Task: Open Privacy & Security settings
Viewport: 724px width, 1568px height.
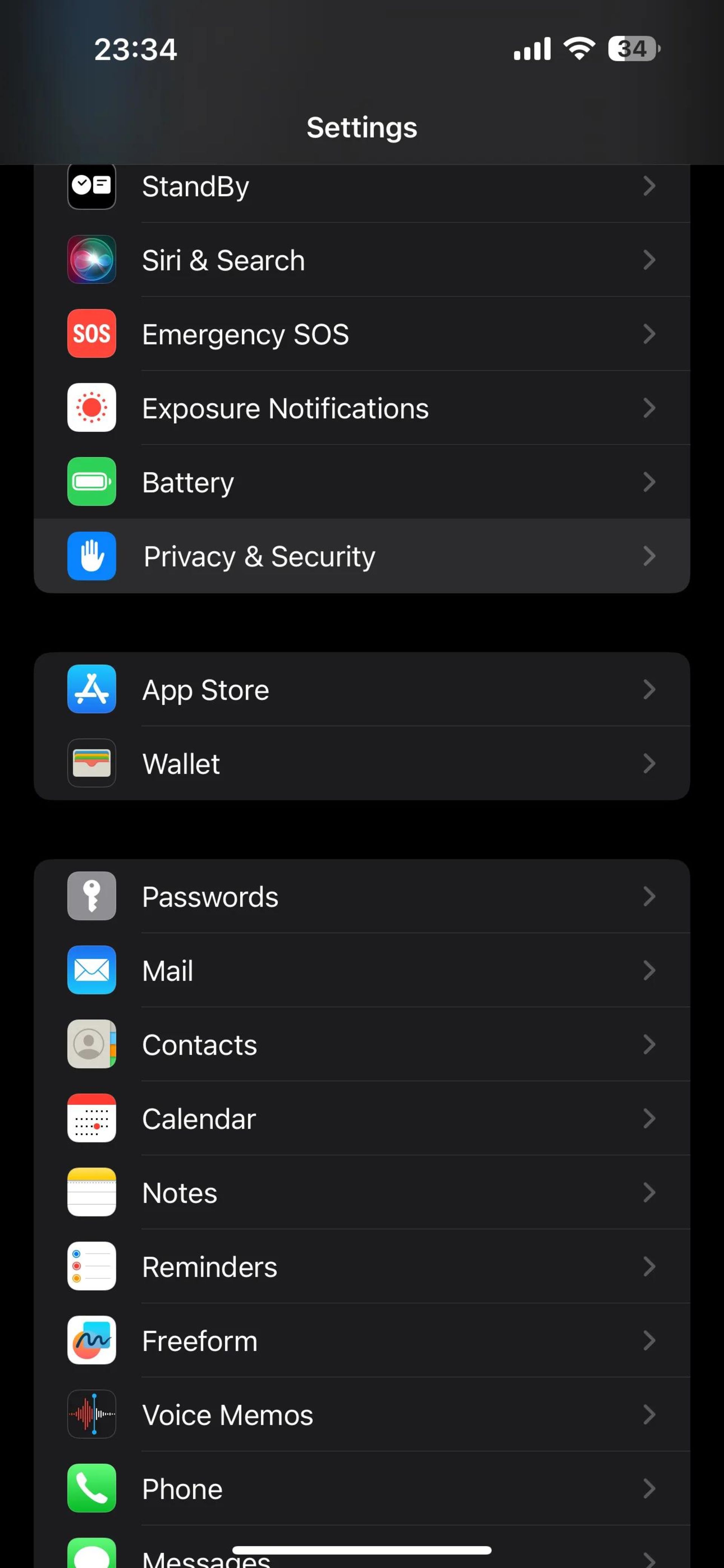Action: [x=362, y=556]
